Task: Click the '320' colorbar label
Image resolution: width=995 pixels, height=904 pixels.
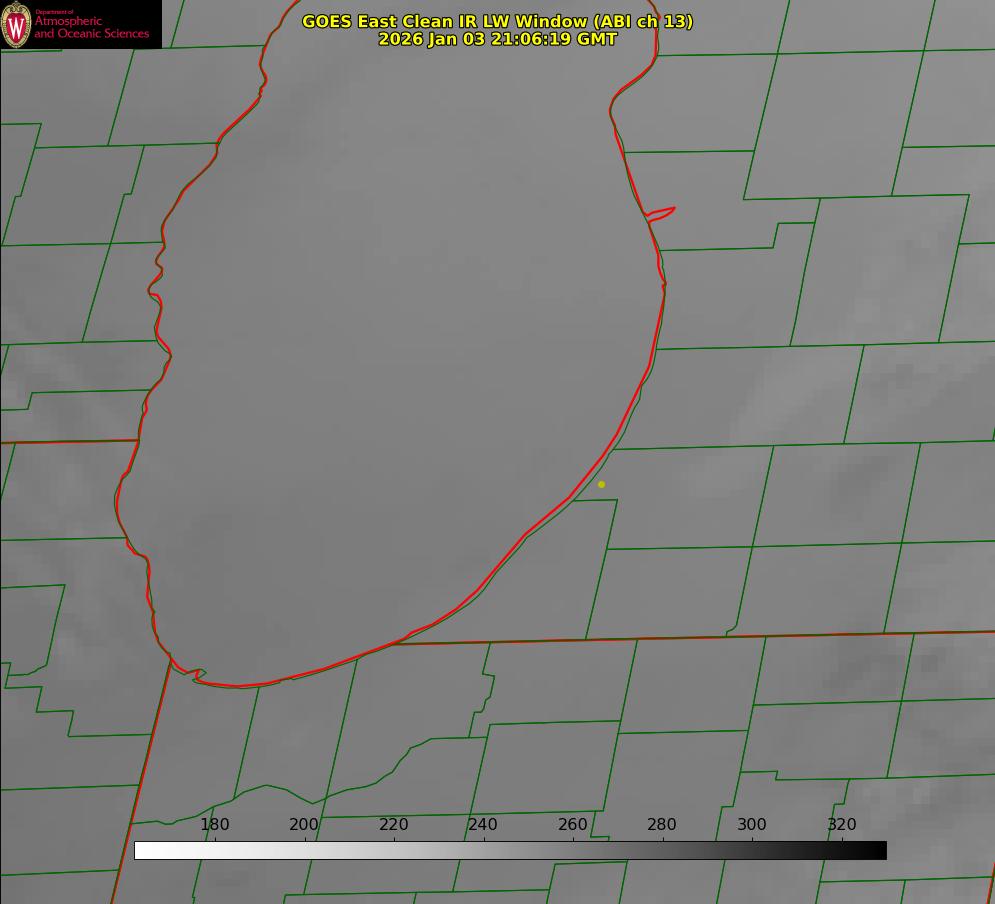Action: tap(841, 824)
